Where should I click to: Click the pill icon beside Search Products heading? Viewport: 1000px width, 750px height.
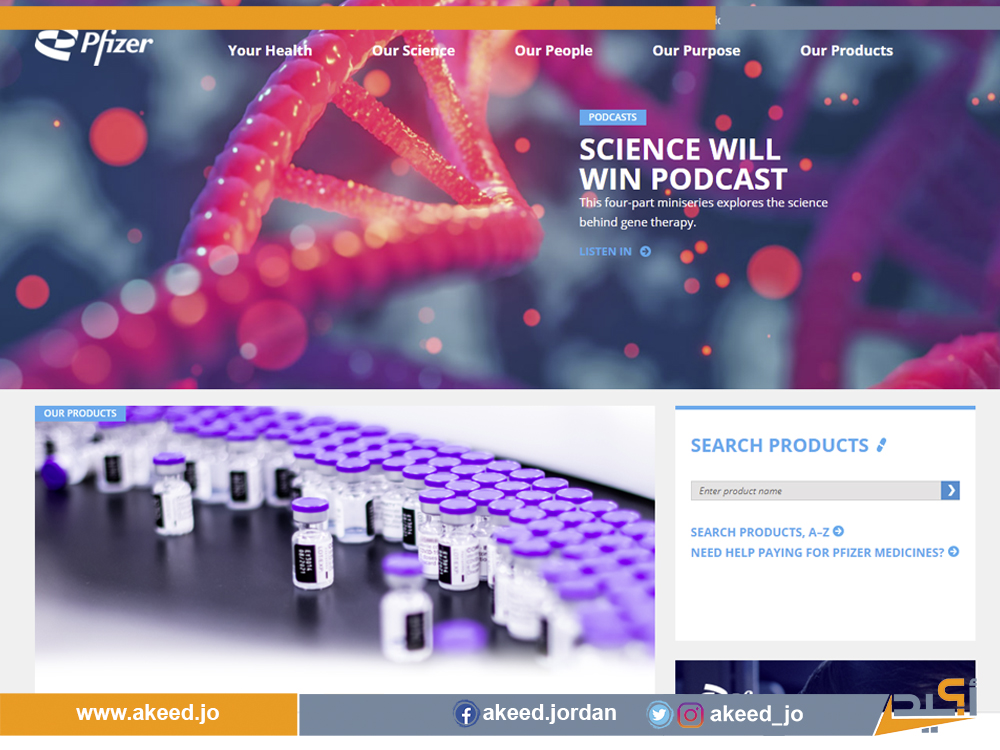[x=881, y=445]
